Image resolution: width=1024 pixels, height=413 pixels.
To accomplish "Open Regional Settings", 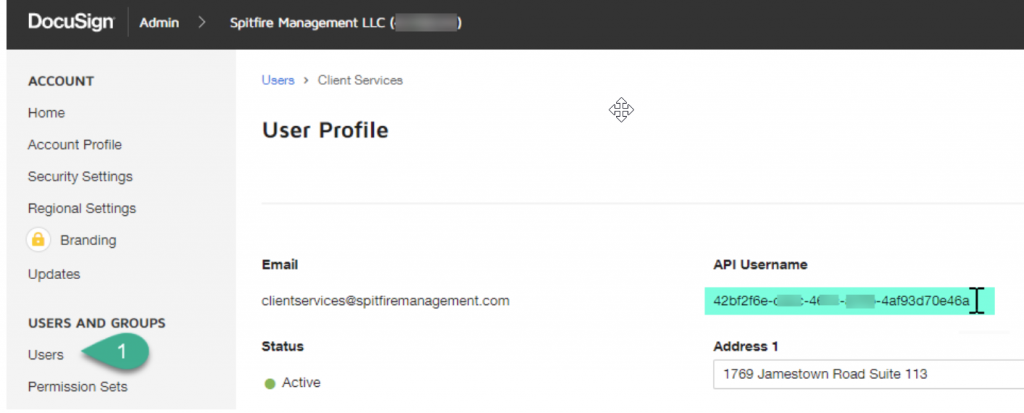I will coord(82,208).
